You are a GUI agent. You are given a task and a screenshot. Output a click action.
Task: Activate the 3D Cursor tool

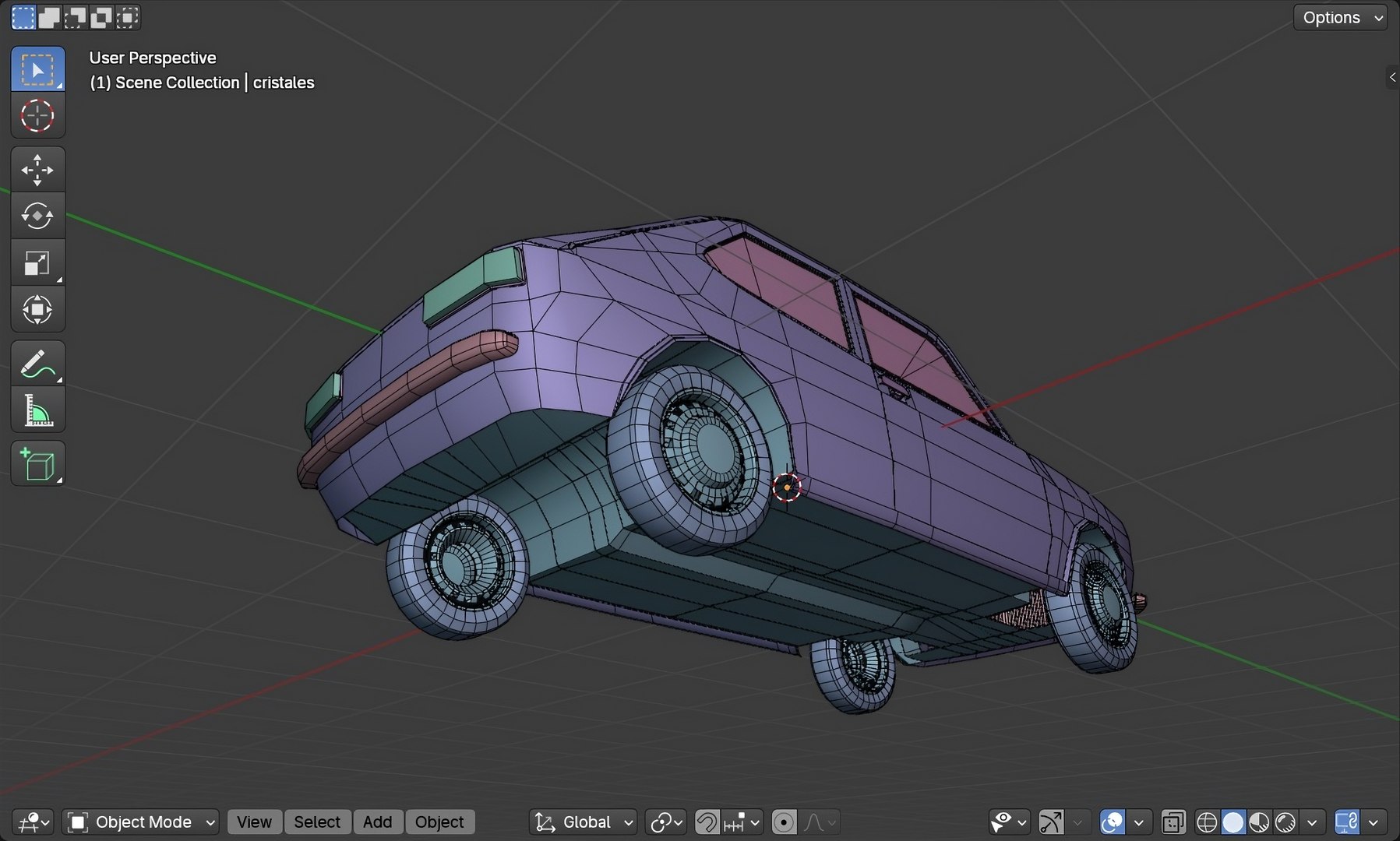37,116
